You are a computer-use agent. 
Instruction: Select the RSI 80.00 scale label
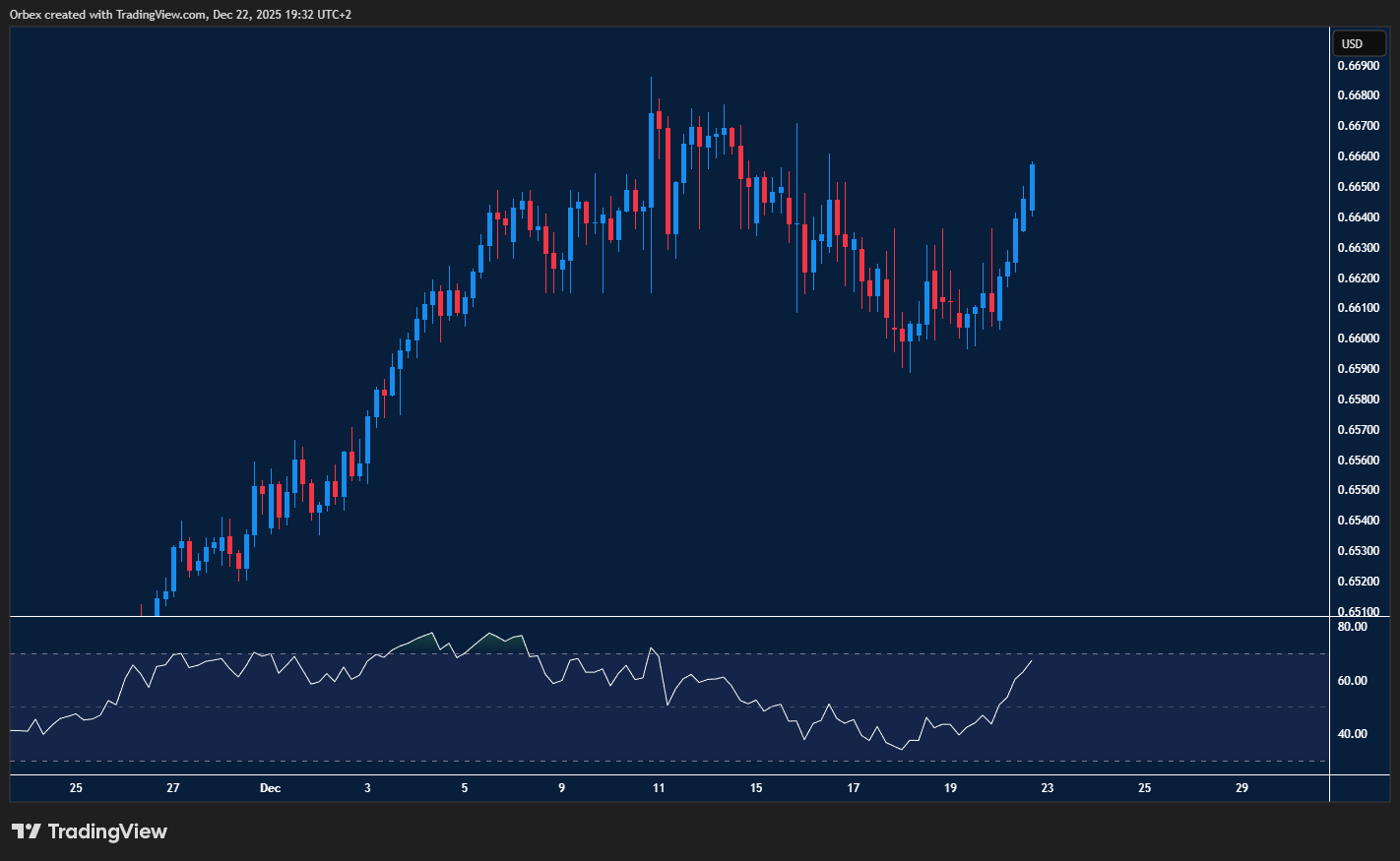pos(1352,627)
